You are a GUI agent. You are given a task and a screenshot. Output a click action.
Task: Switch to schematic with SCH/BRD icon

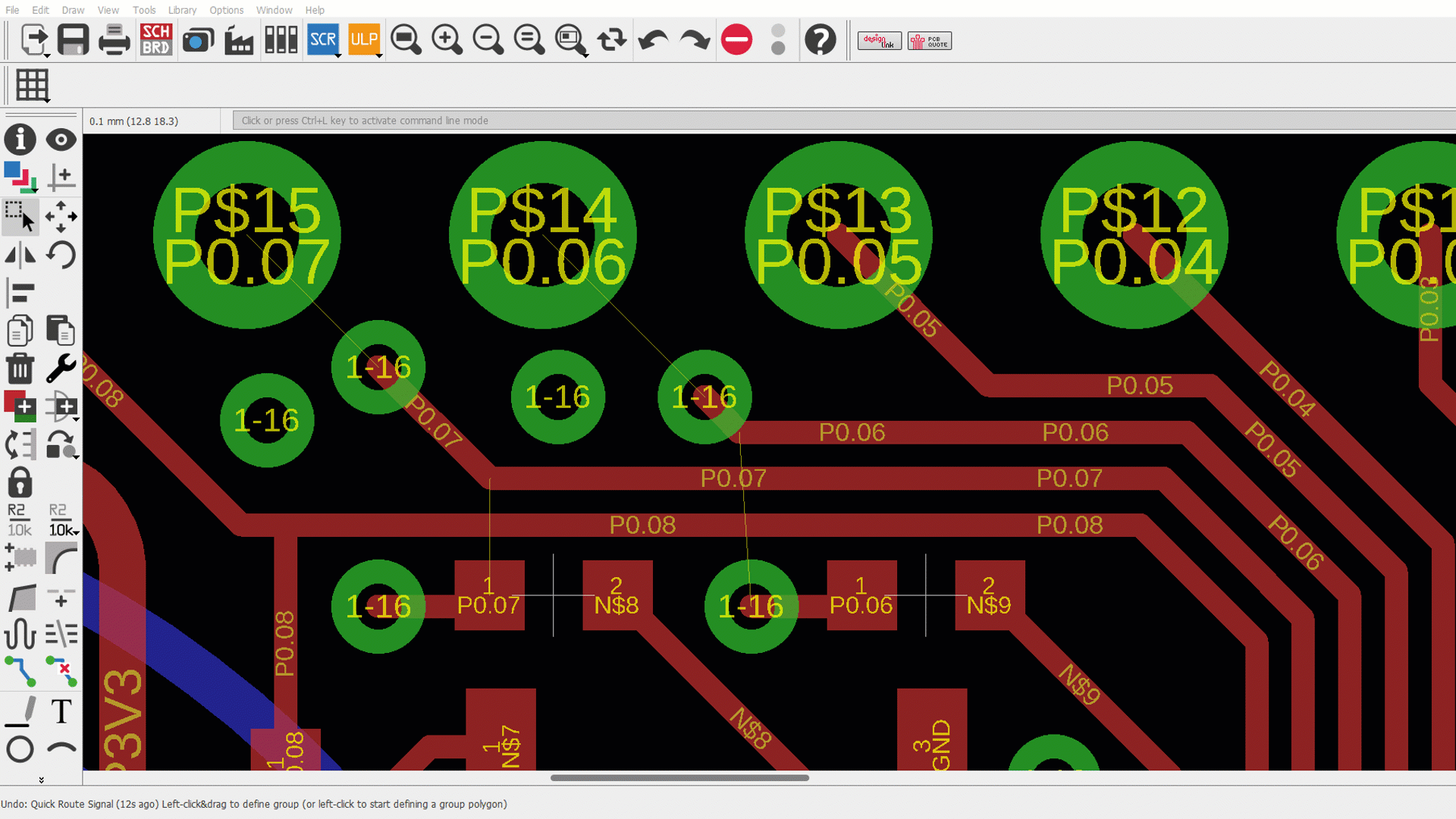156,39
